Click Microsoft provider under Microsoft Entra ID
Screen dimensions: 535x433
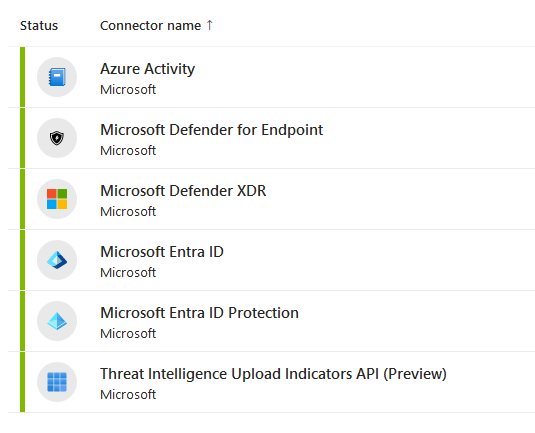pos(128,273)
